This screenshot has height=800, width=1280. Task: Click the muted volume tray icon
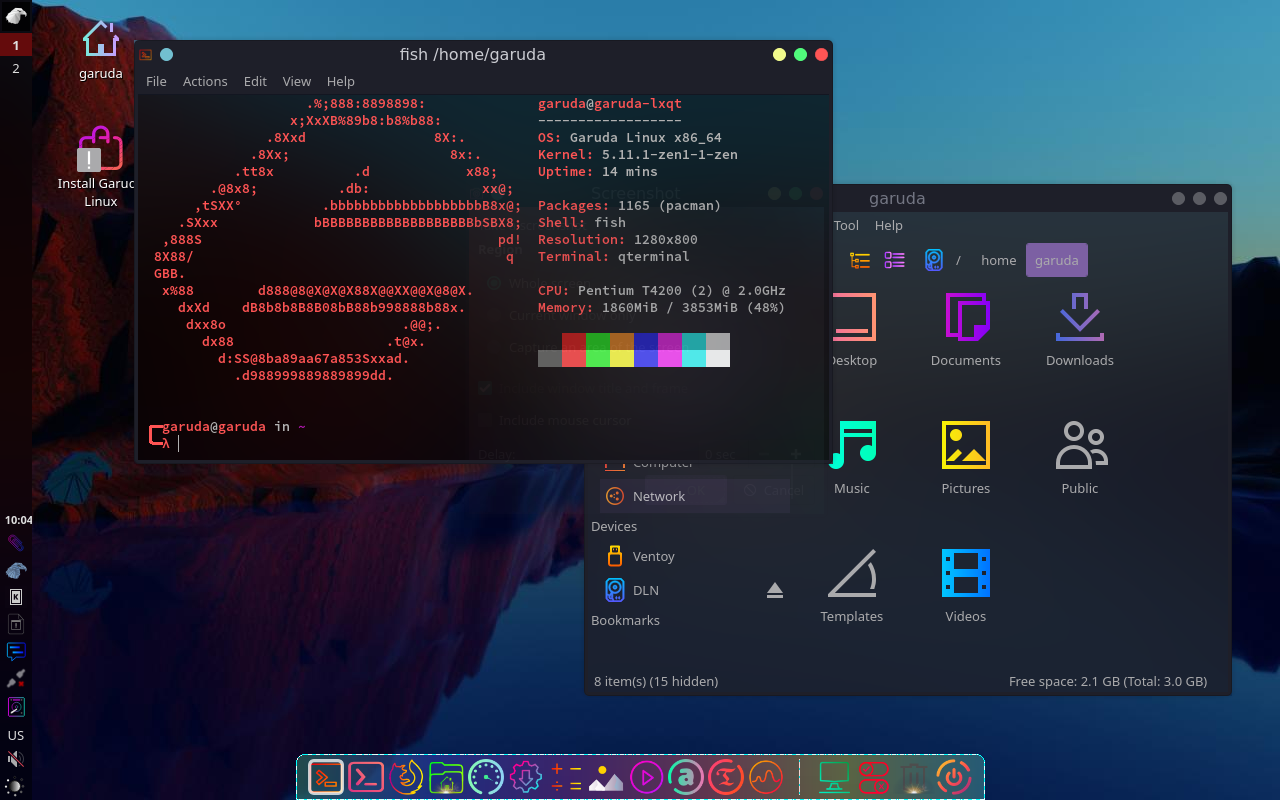click(16, 759)
